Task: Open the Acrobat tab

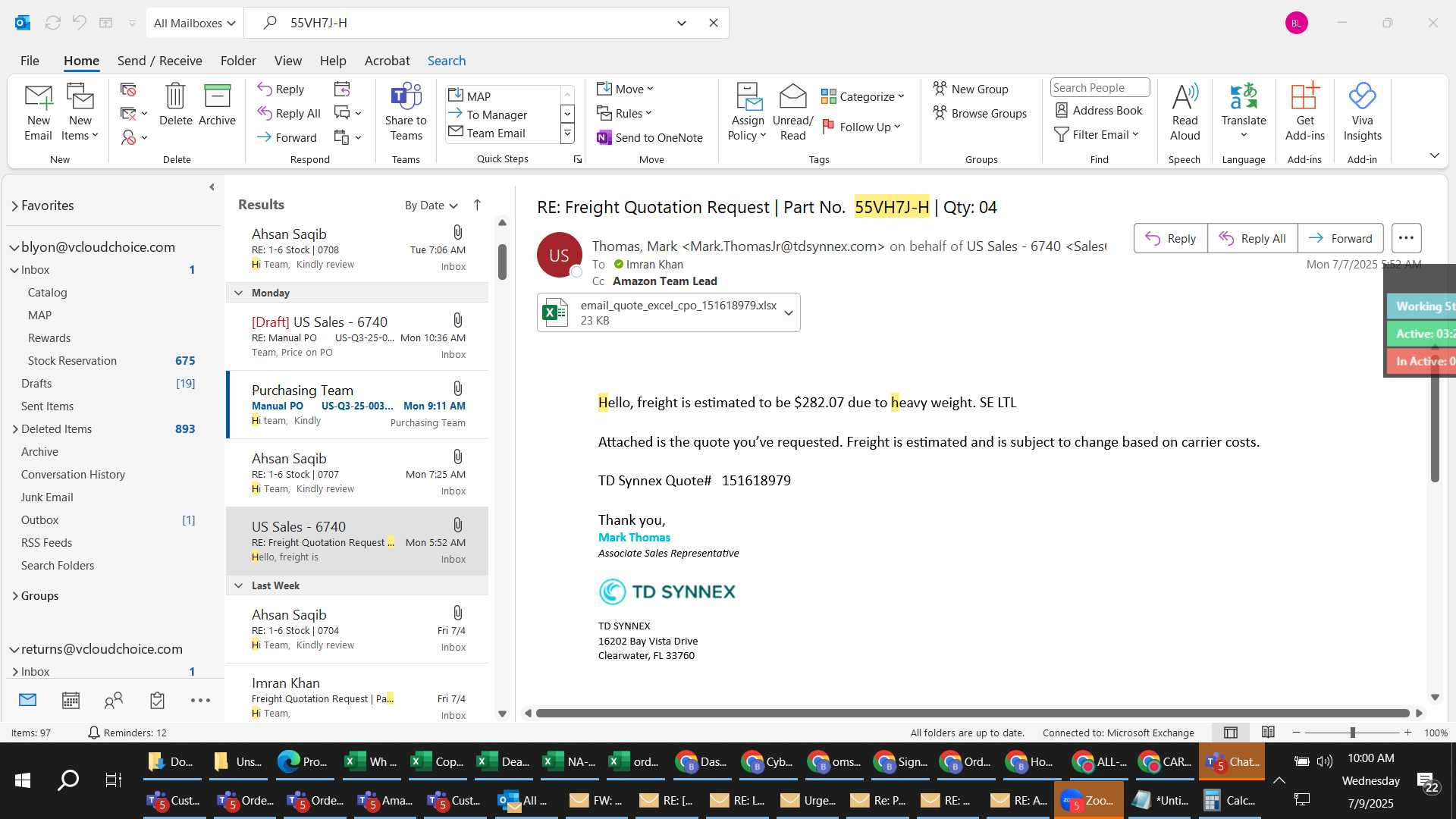Action: (x=387, y=61)
